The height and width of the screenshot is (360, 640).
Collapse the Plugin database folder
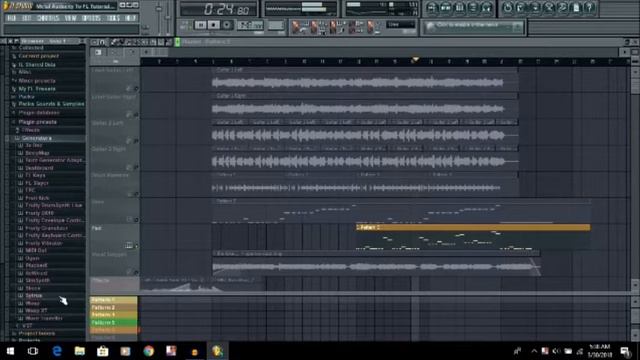tap(39, 113)
